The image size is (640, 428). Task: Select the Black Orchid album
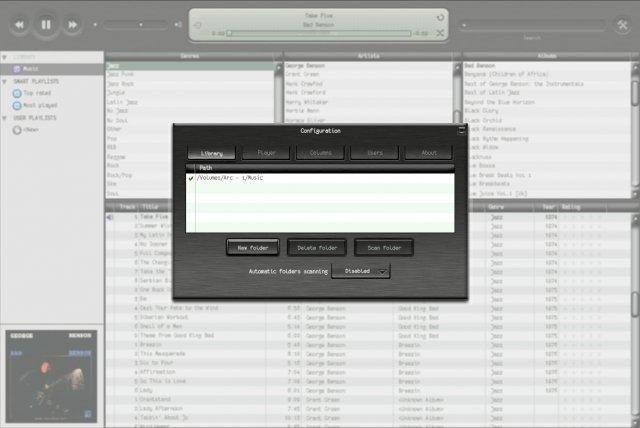[549, 120]
